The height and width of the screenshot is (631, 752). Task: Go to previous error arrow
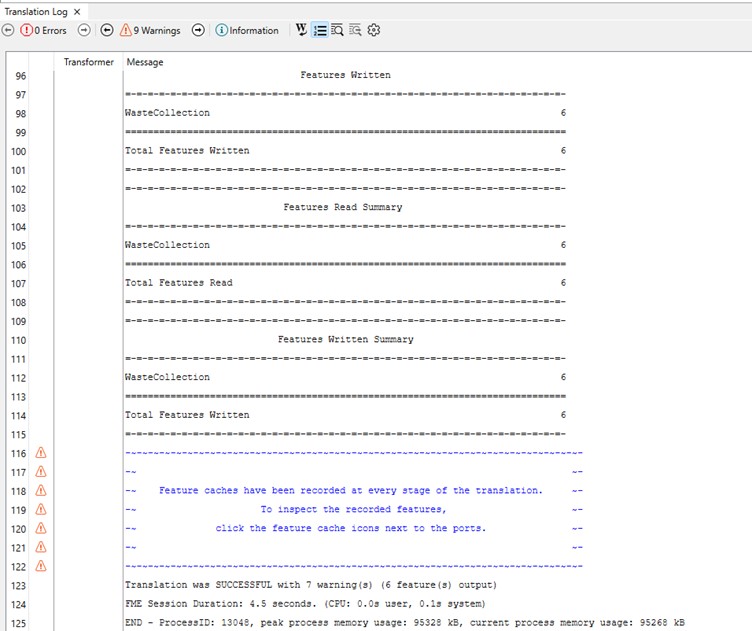(8, 31)
